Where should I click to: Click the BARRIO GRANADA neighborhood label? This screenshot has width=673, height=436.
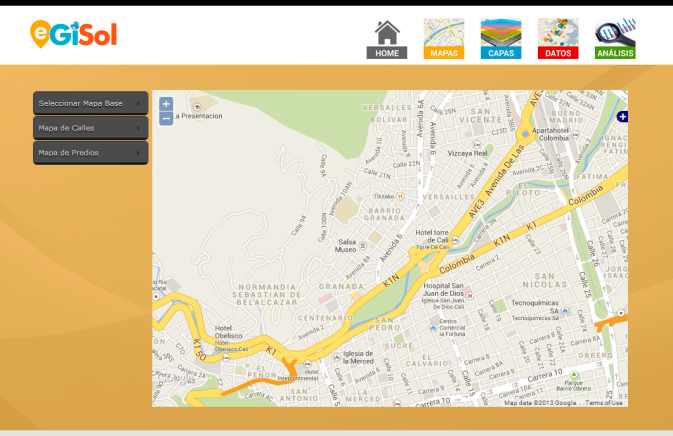[x=385, y=214]
